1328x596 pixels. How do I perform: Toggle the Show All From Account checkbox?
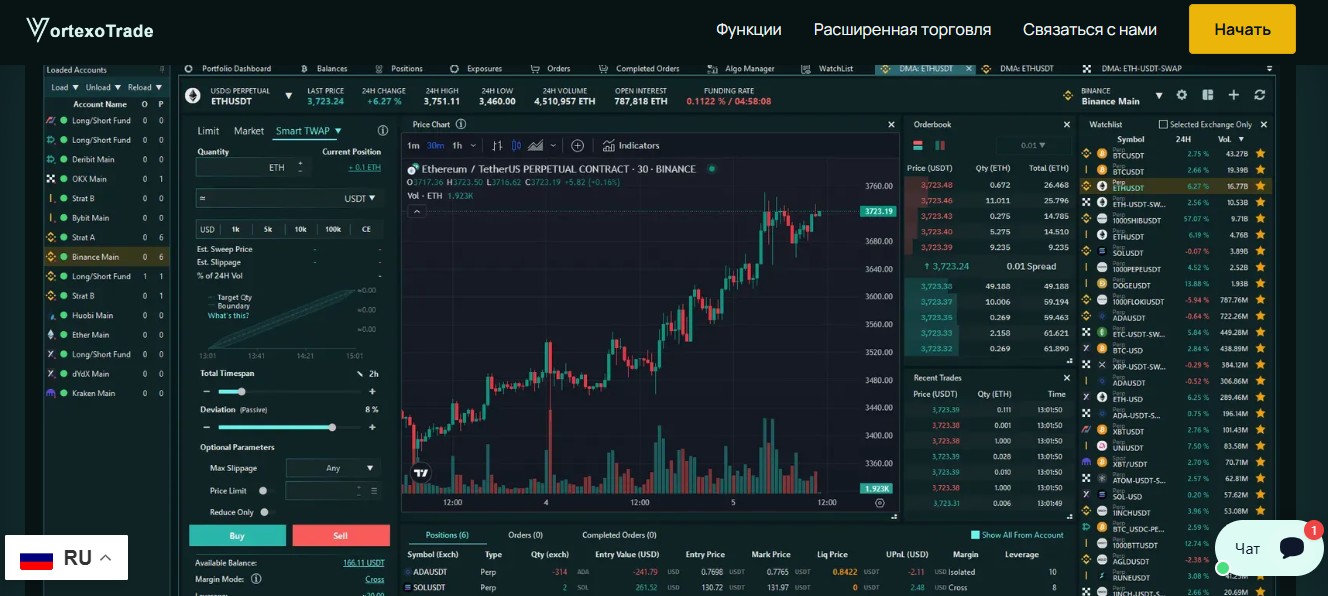pyautogui.click(x=976, y=535)
